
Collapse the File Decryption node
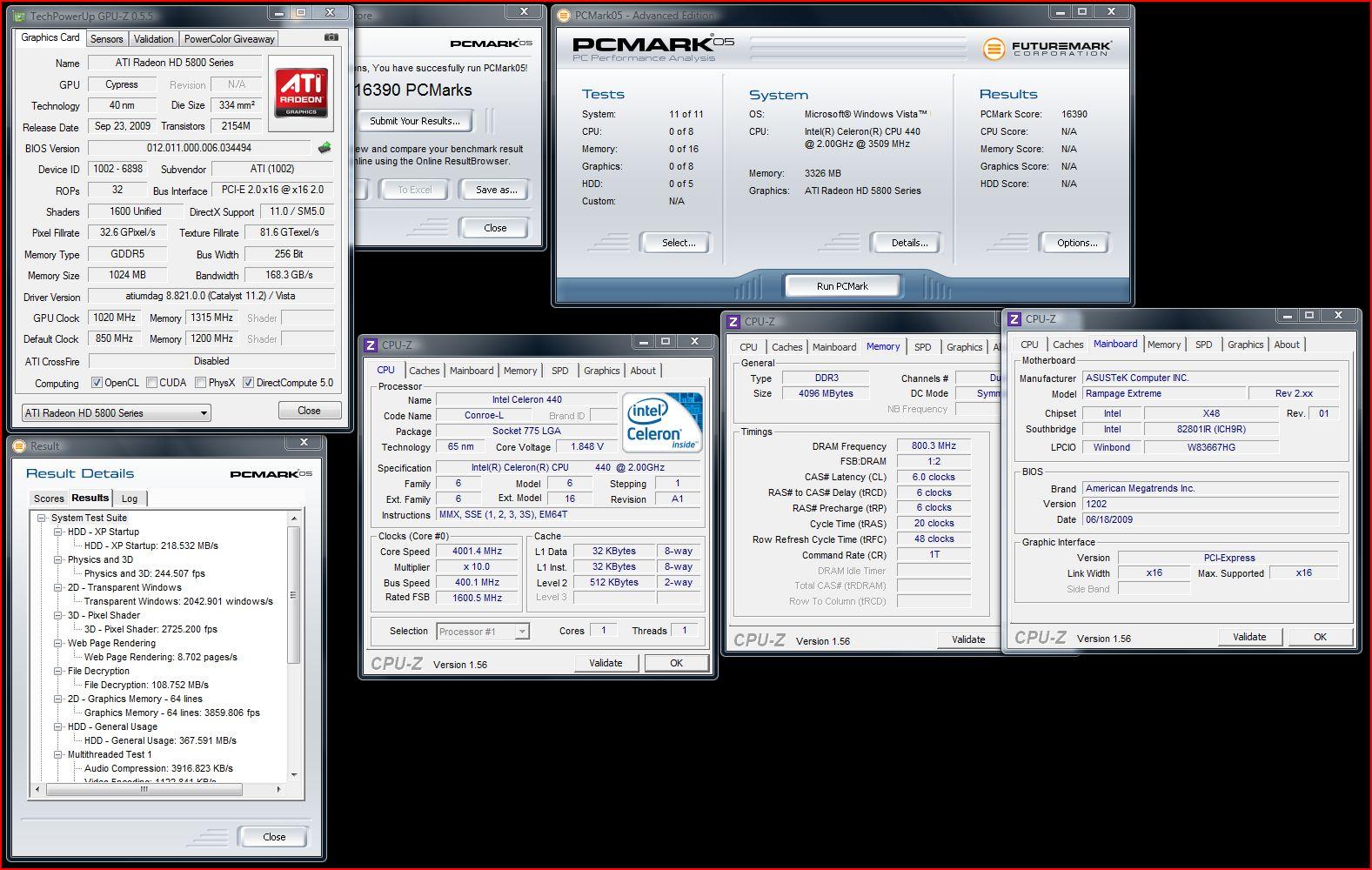point(57,671)
